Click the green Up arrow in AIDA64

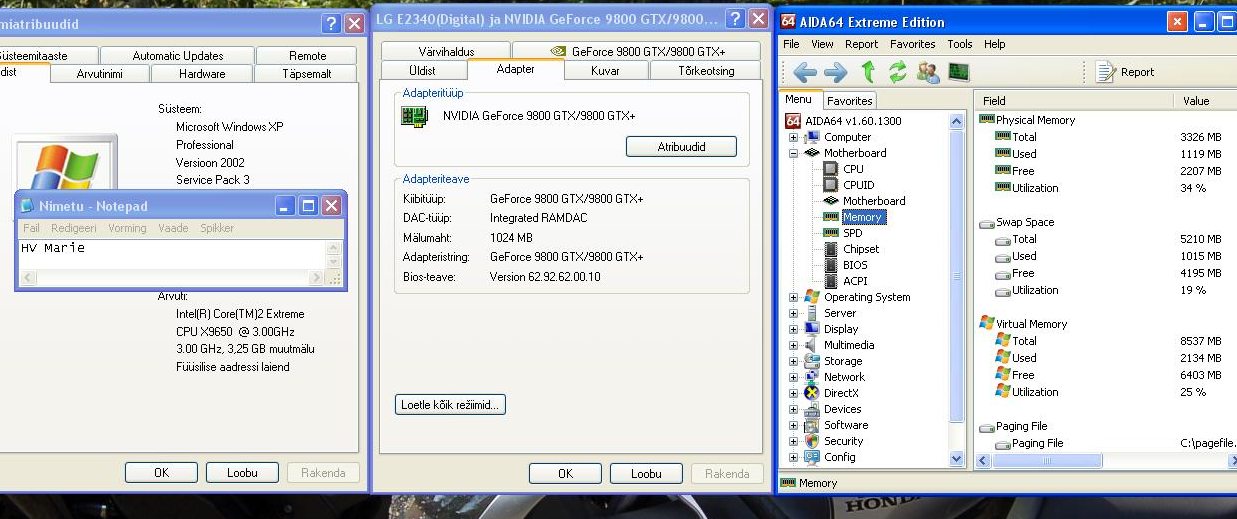point(867,71)
